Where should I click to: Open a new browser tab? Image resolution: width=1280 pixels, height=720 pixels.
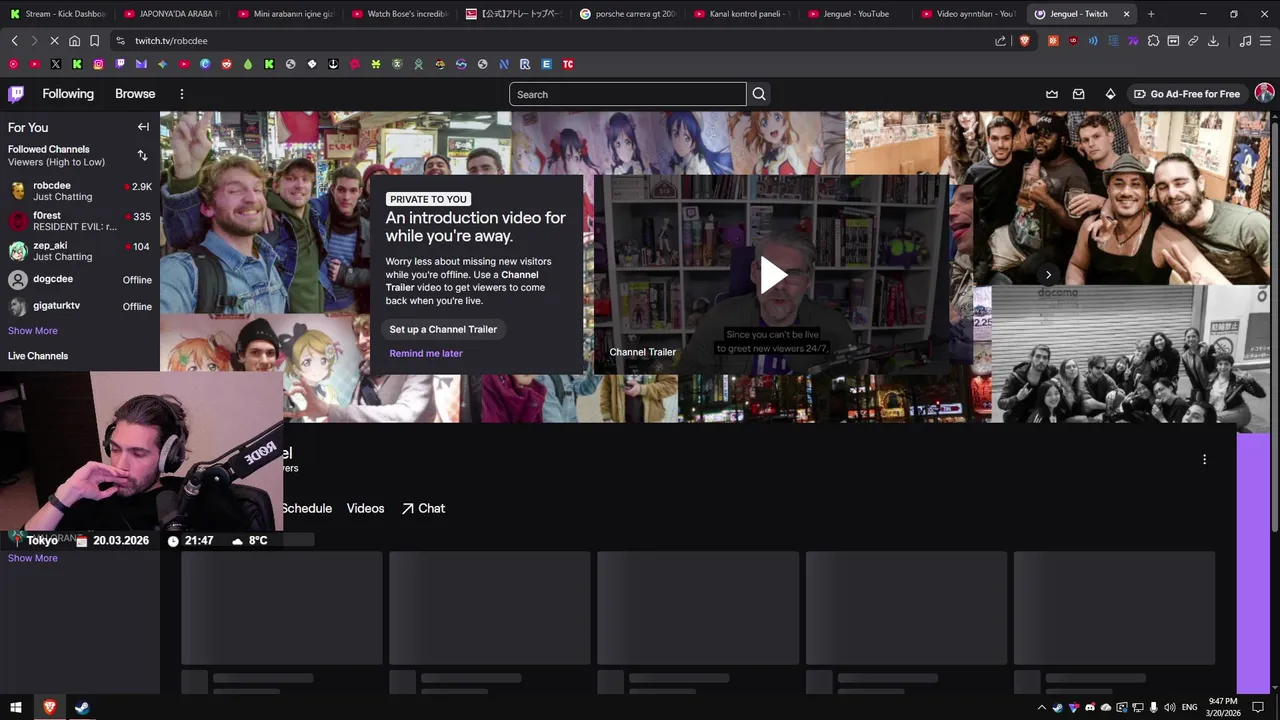(1151, 14)
